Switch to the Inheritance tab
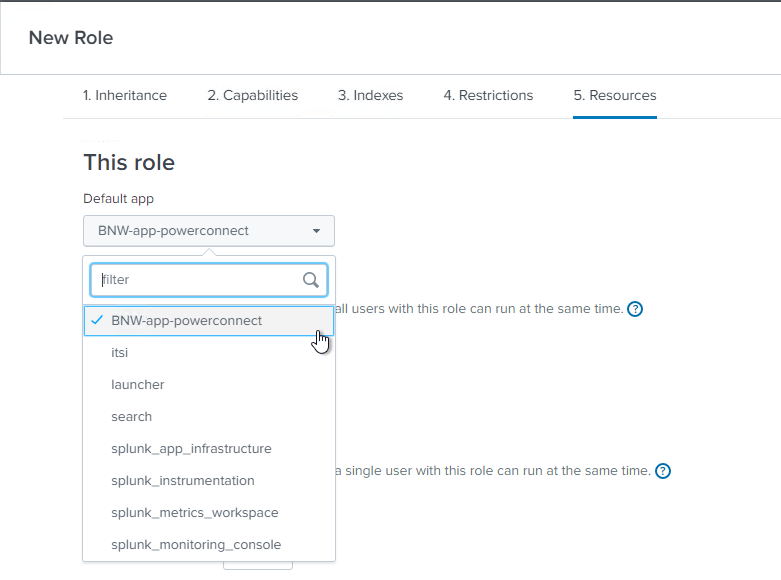 125,96
